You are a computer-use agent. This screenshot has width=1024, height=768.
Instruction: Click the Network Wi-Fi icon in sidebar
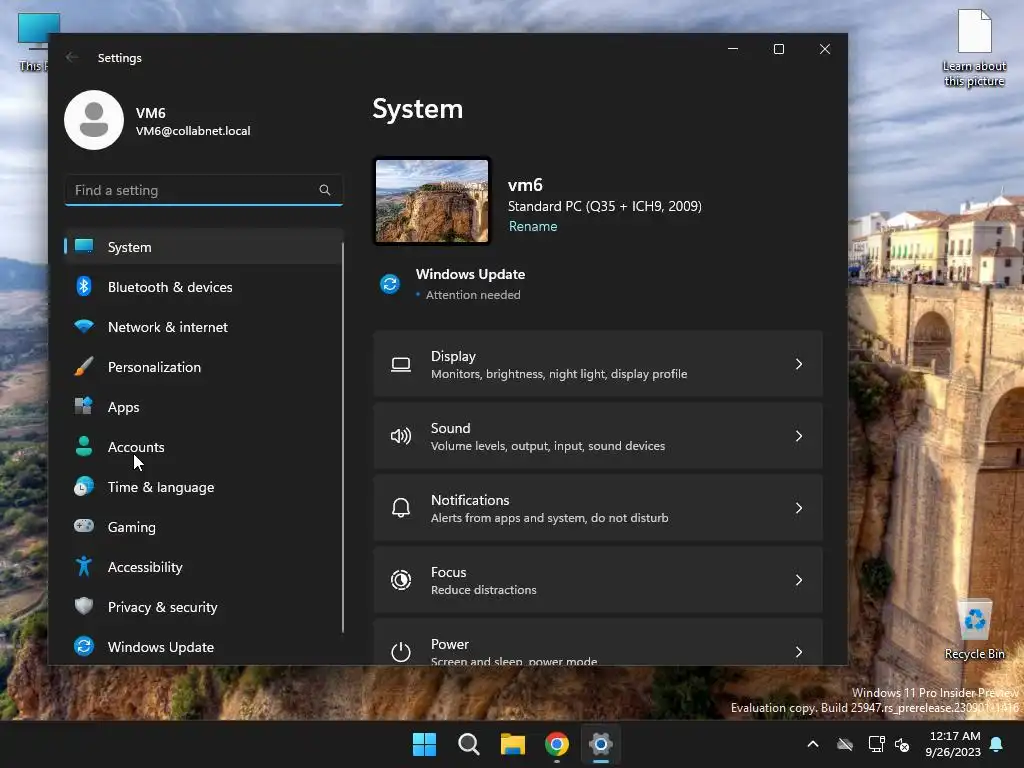84,327
